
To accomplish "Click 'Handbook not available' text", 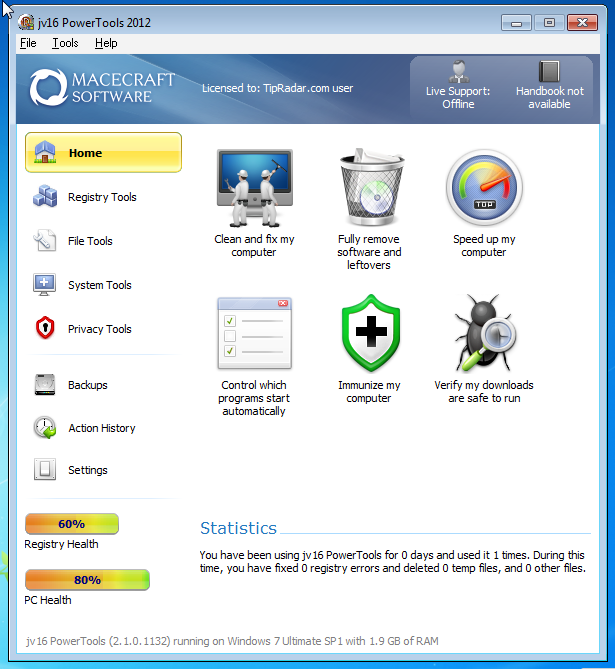I will (549, 97).
